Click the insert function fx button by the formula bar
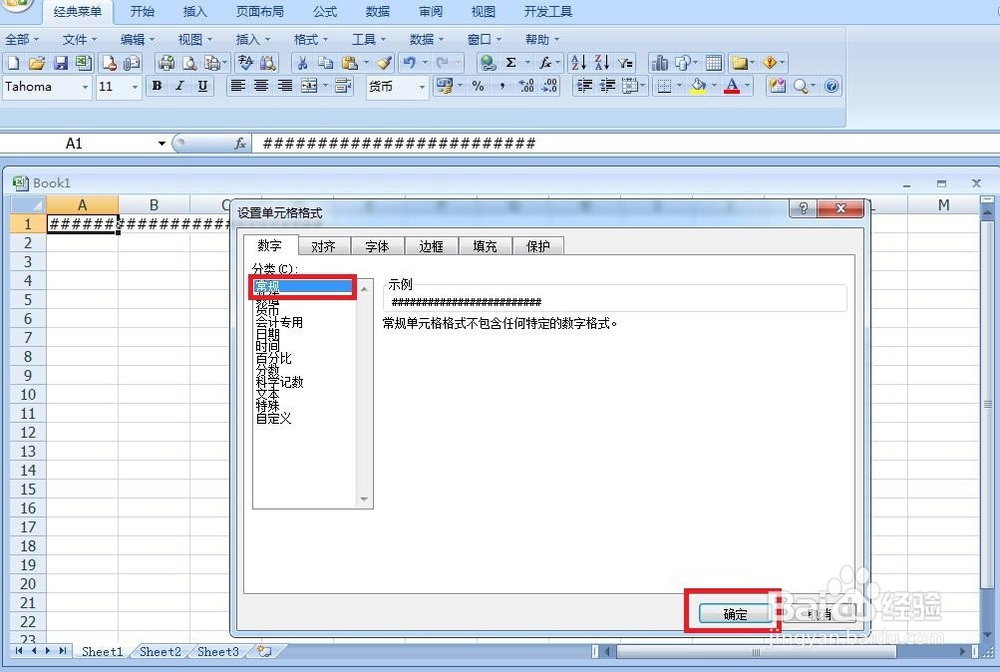 tap(240, 143)
